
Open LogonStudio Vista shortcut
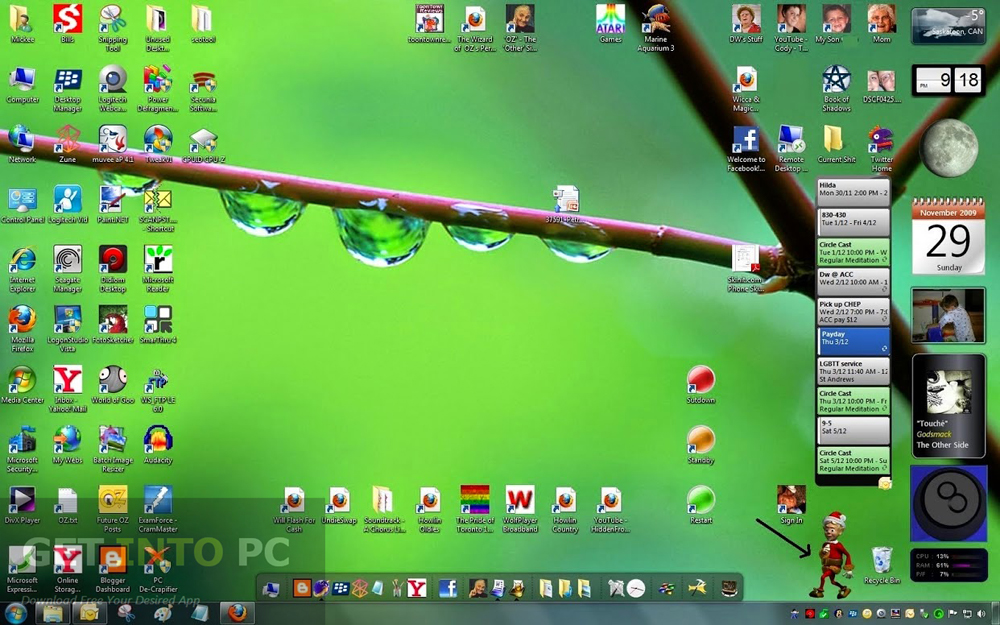pyautogui.click(x=68, y=329)
